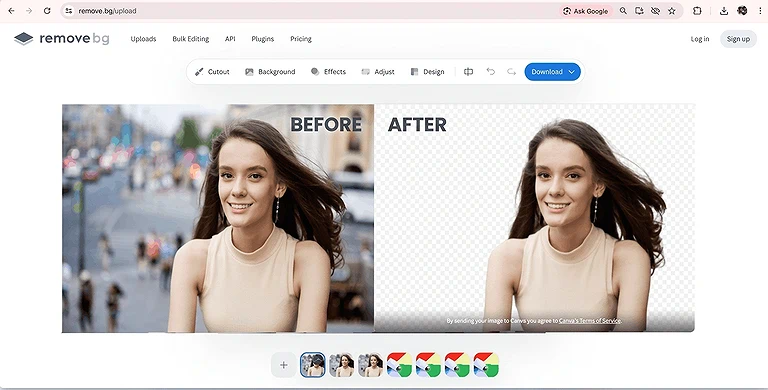This screenshot has height=390, width=768.
Task: Click the Ask Google chip
Action: (x=585, y=11)
